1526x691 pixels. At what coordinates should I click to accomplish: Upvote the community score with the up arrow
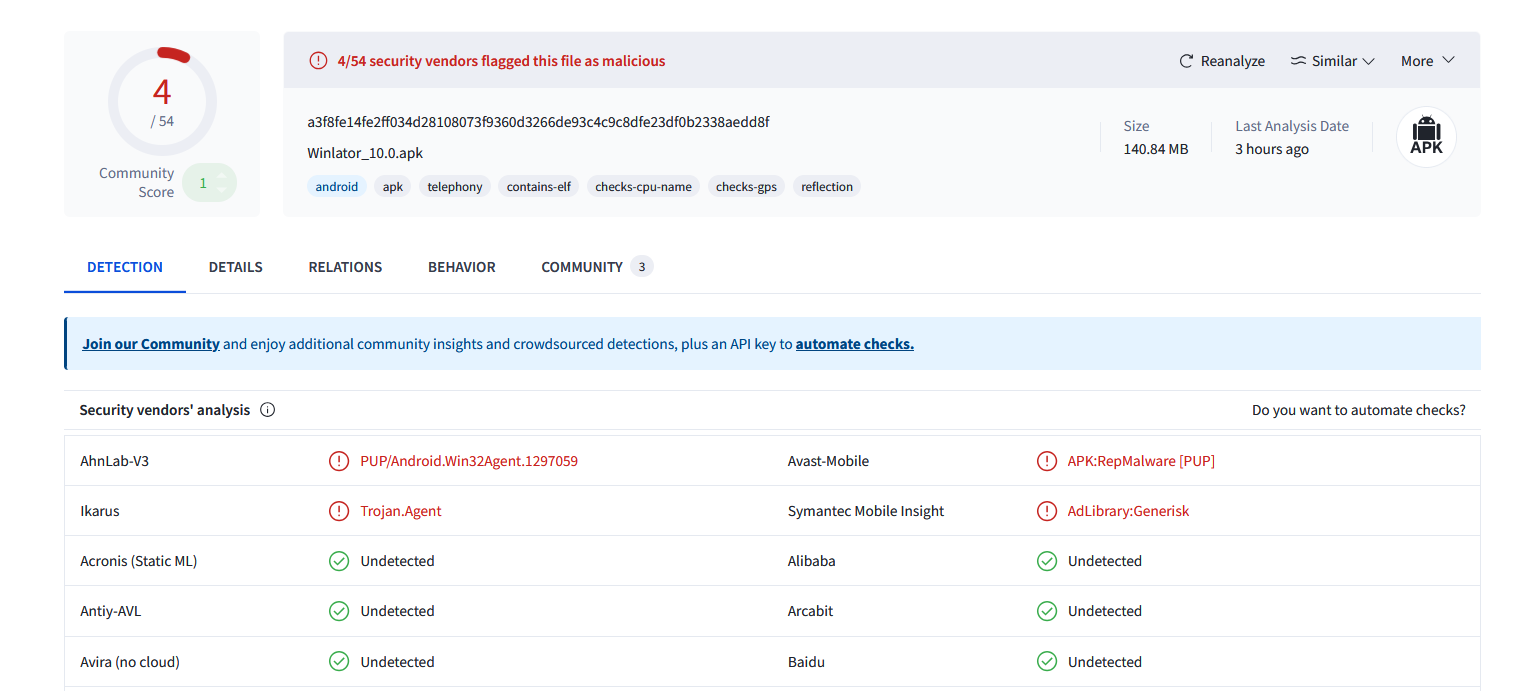pos(222,176)
